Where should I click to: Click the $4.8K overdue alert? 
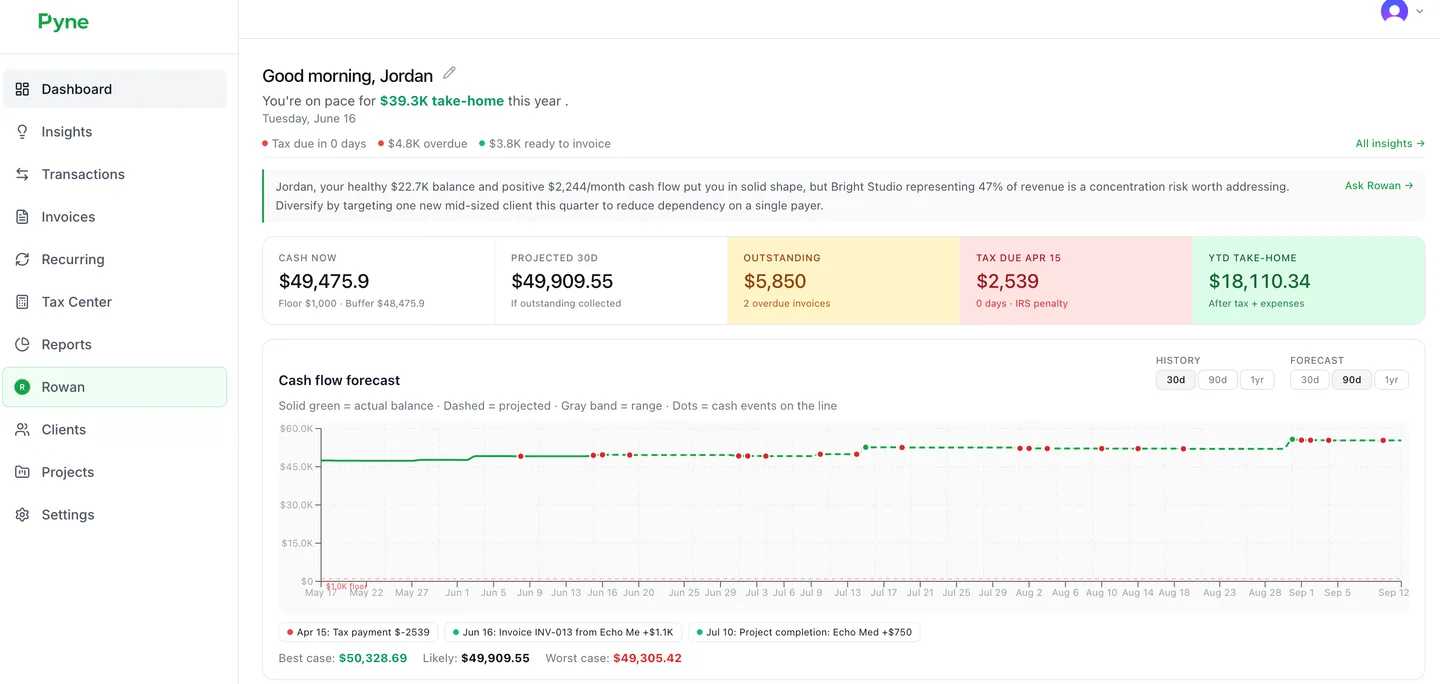tap(423, 144)
